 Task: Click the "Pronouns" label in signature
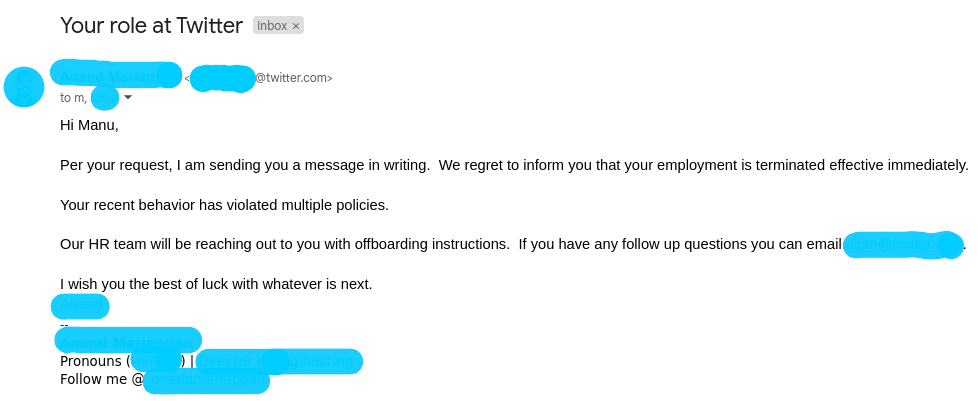91,361
